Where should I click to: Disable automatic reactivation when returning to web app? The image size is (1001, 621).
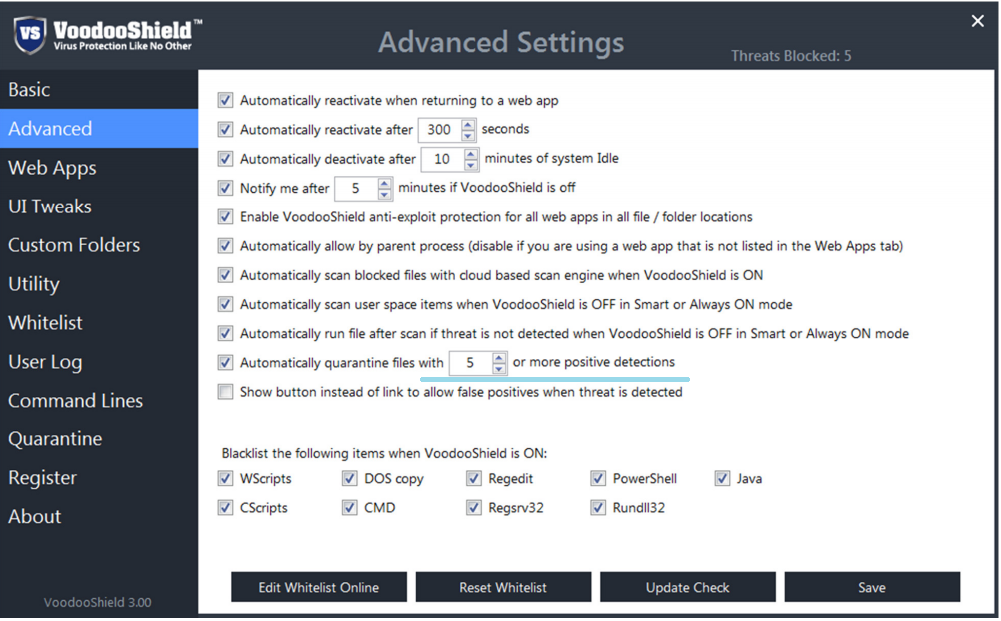[x=225, y=100]
